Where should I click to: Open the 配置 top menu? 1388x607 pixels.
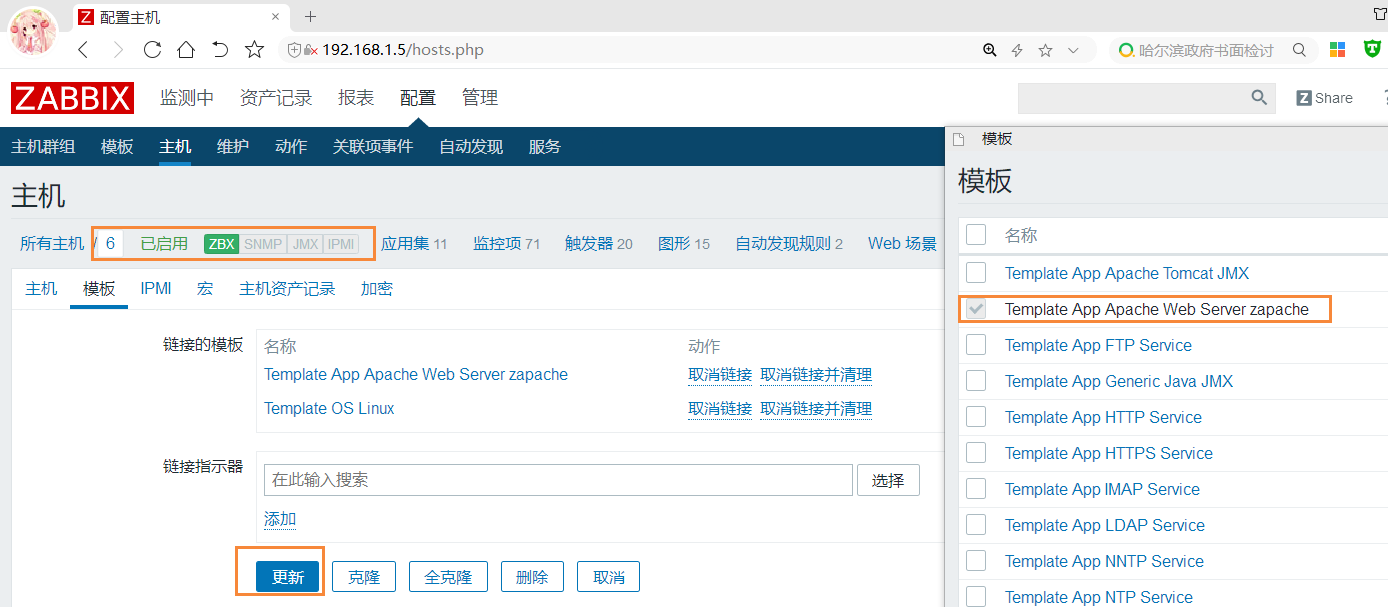point(417,98)
